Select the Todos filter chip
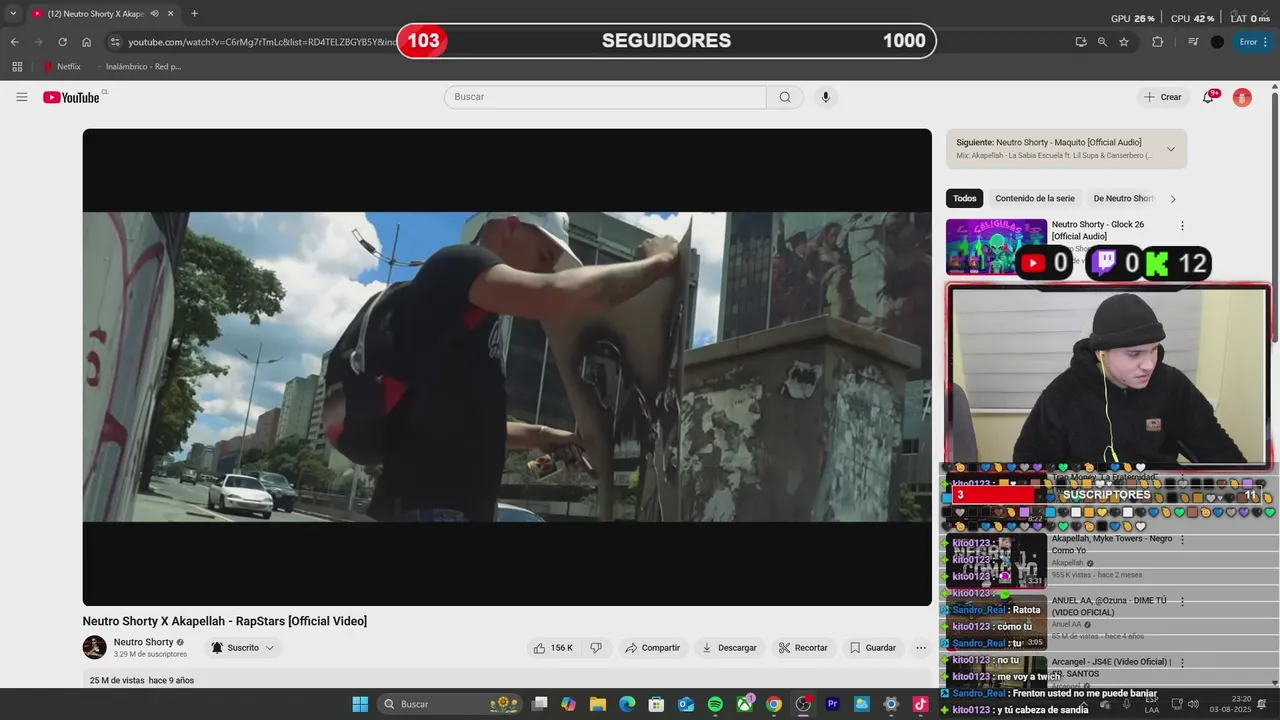Screen dimensions: 1280x720 (x=965, y=199)
